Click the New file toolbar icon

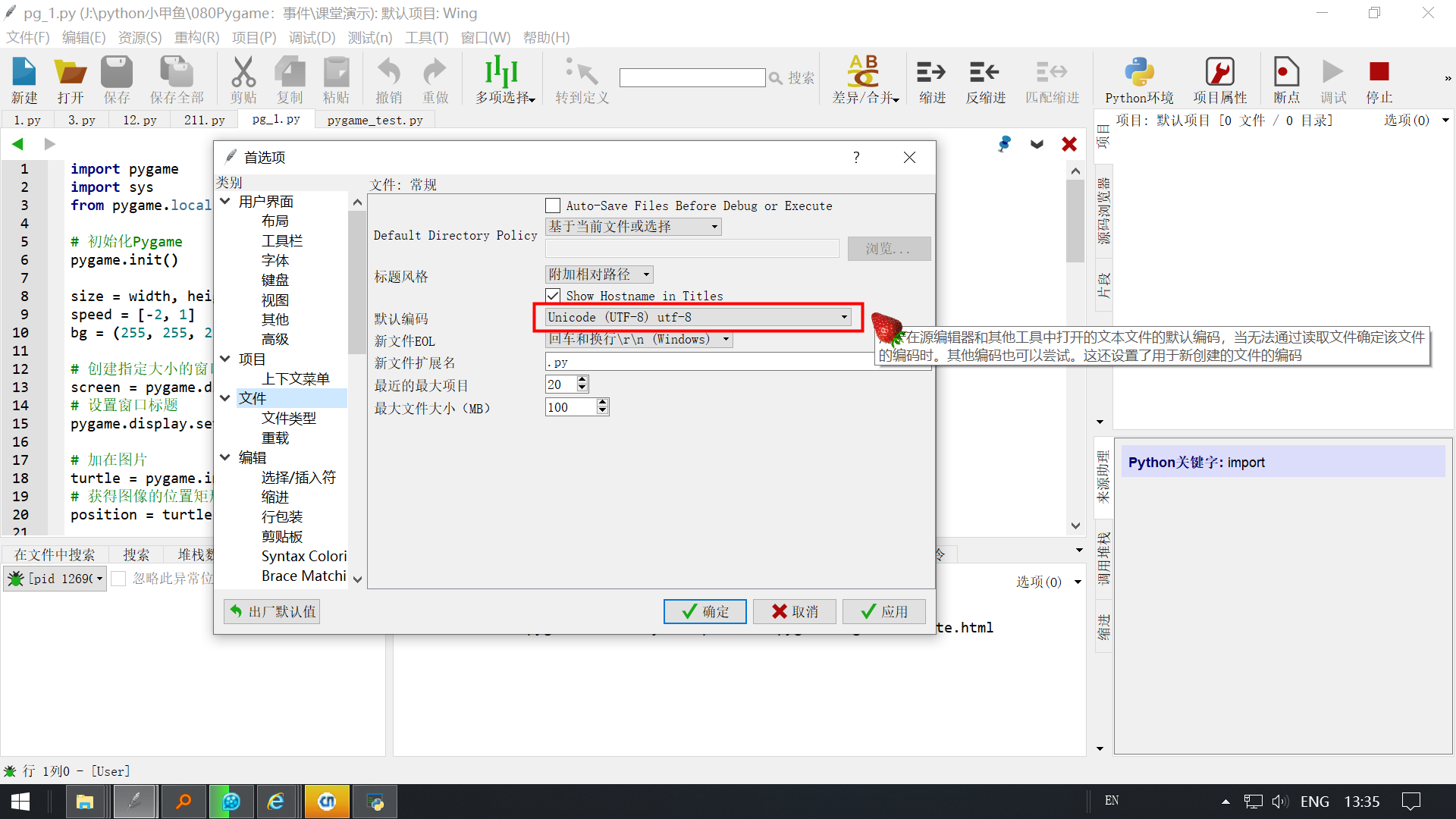pyautogui.click(x=24, y=73)
